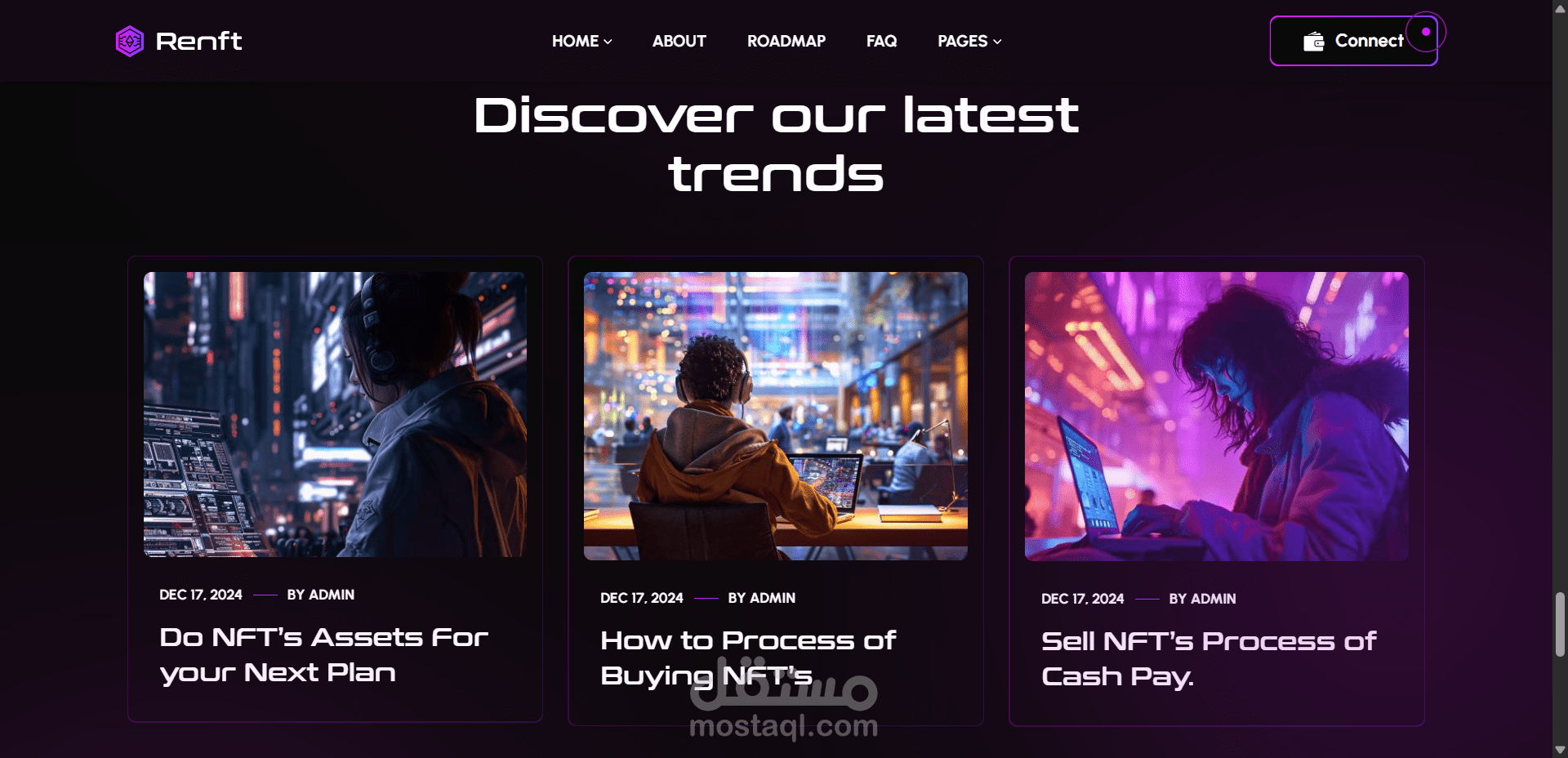Click the DEC 17, 2024 date of third post
Image resolution: width=1568 pixels, height=758 pixels.
point(1082,599)
